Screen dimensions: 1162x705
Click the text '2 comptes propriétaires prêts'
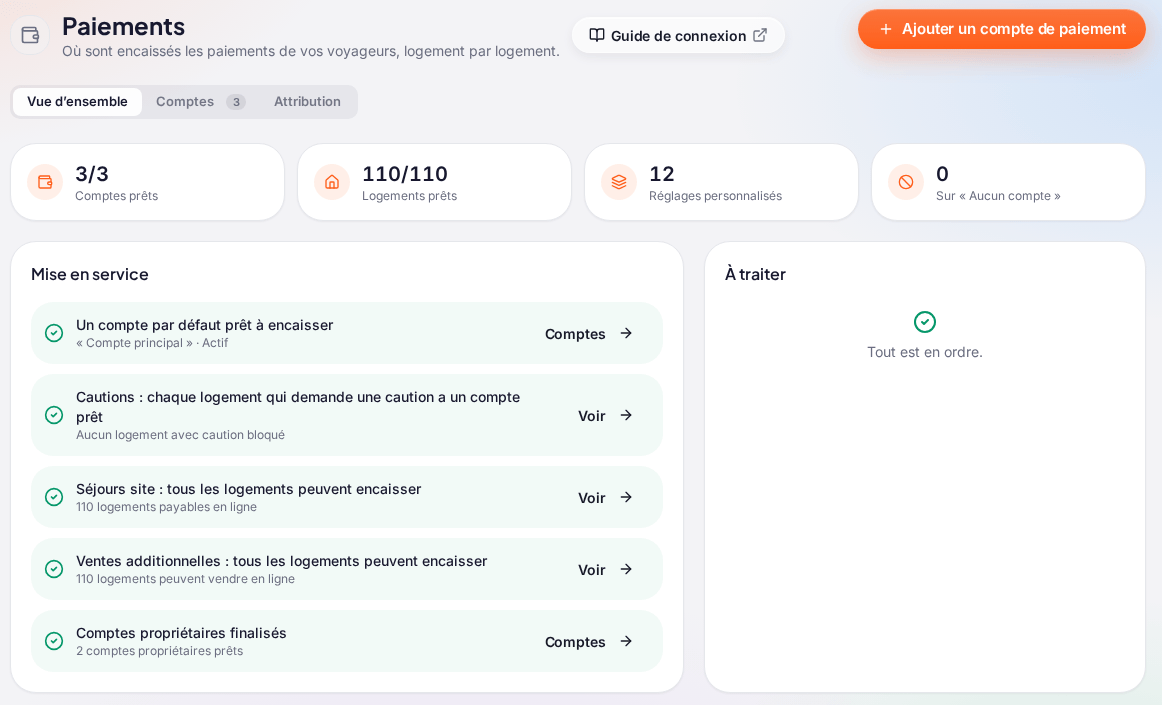[159, 651]
